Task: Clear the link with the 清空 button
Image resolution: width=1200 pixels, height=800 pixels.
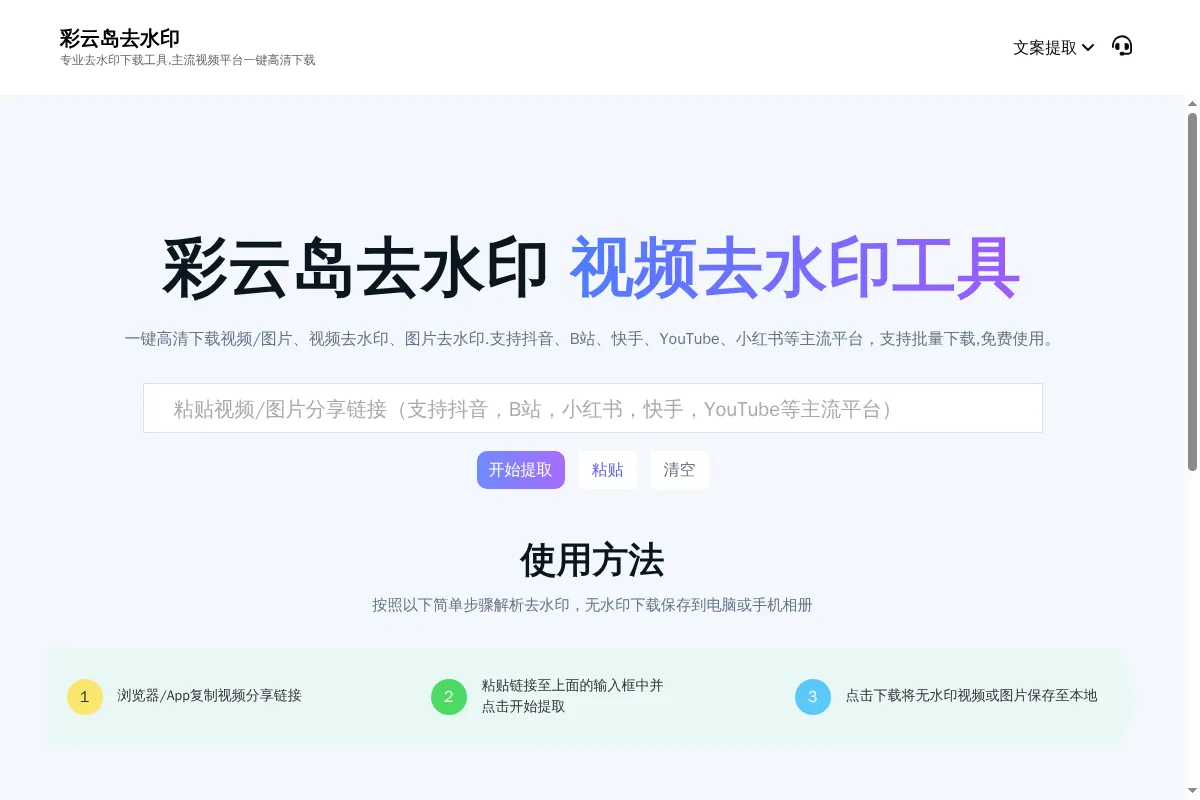Action: point(679,470)
